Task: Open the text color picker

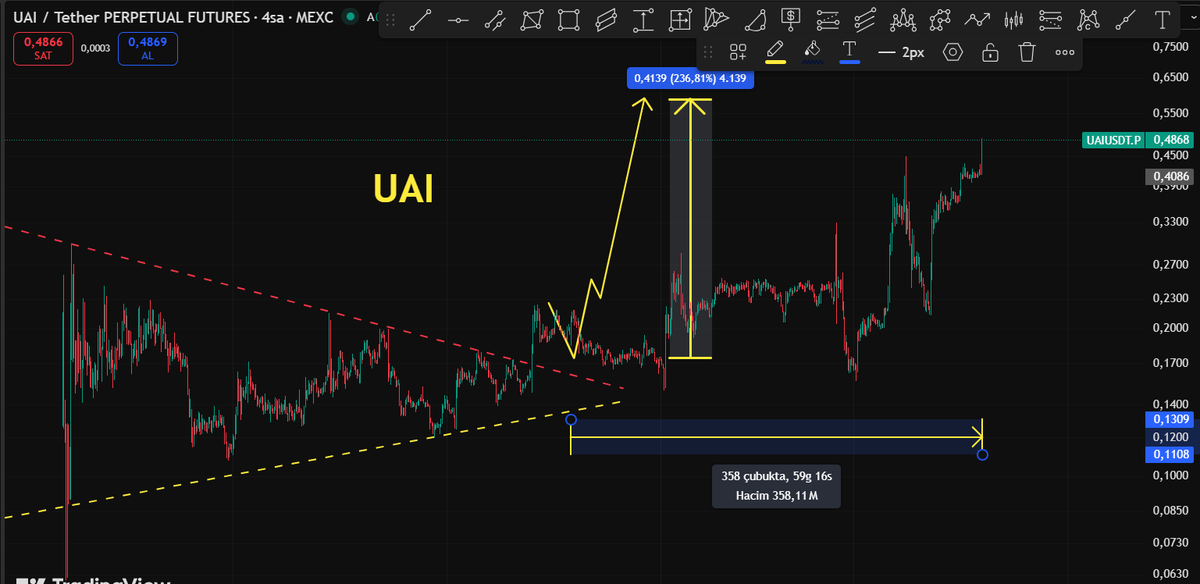Action: point(850,51)
